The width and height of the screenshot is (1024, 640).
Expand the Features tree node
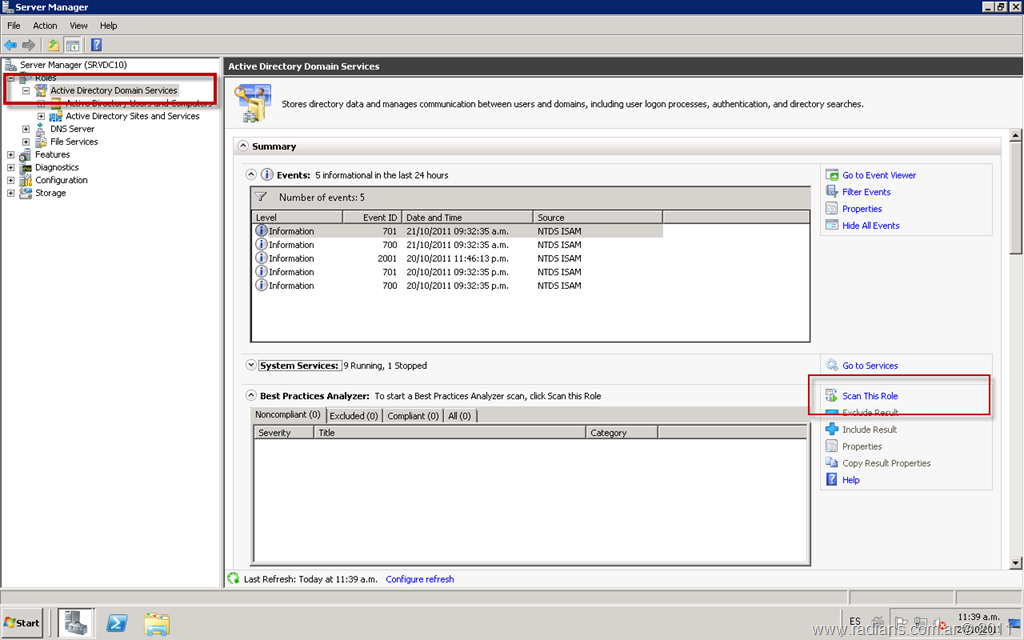(x=11, y=155)
